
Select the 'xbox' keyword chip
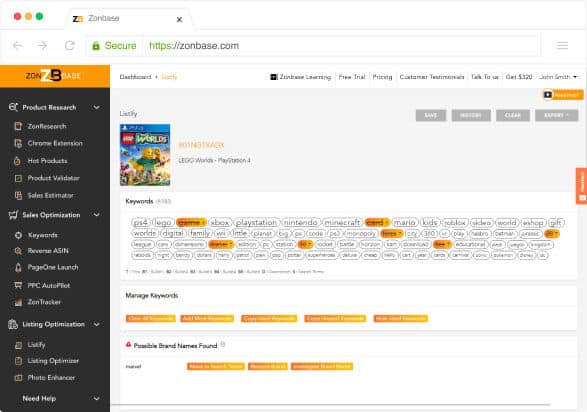point(220,223)
